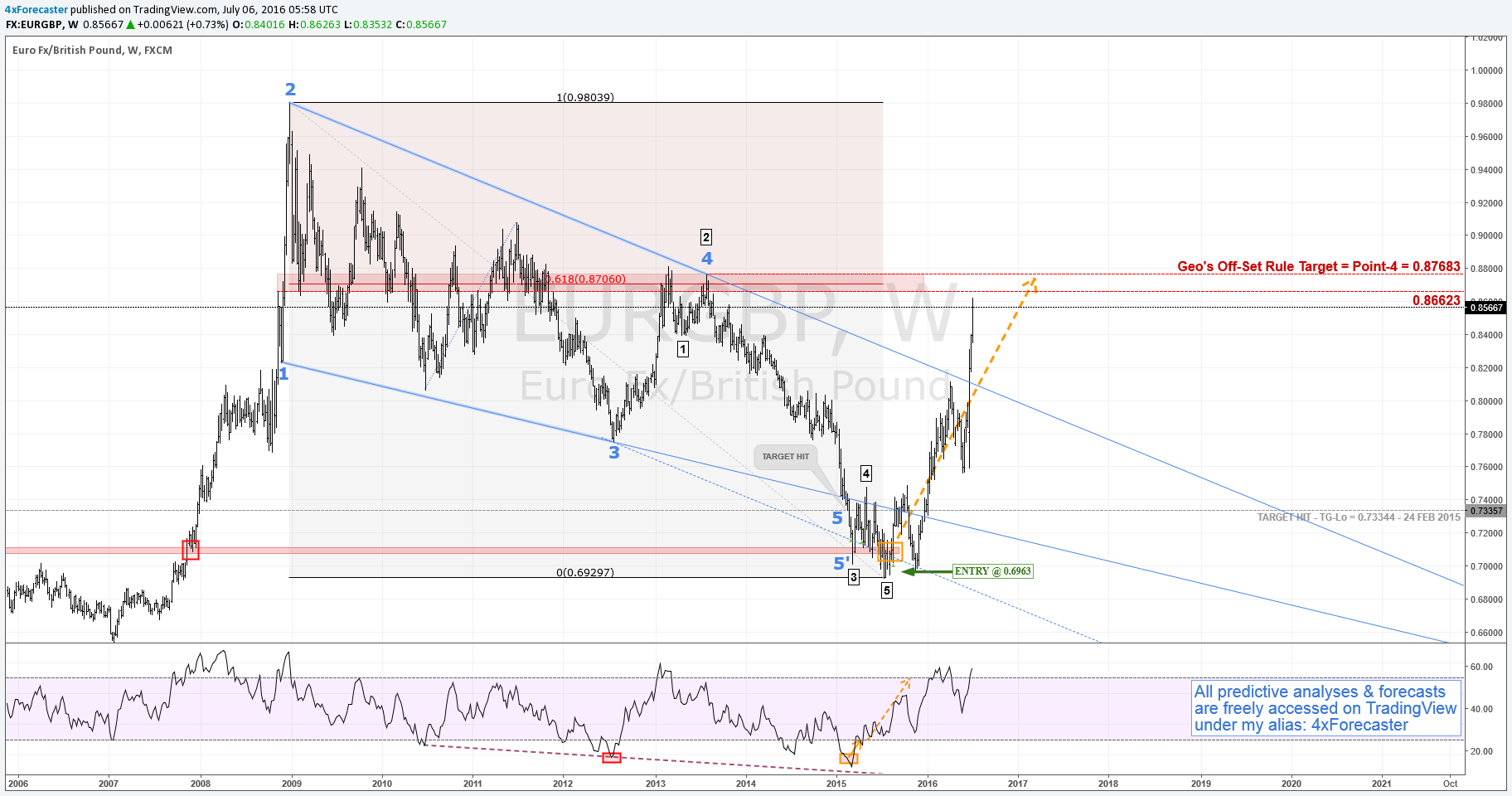Click the 0.82000 price axis label
1512x796 pixels.
(1486, 368)
